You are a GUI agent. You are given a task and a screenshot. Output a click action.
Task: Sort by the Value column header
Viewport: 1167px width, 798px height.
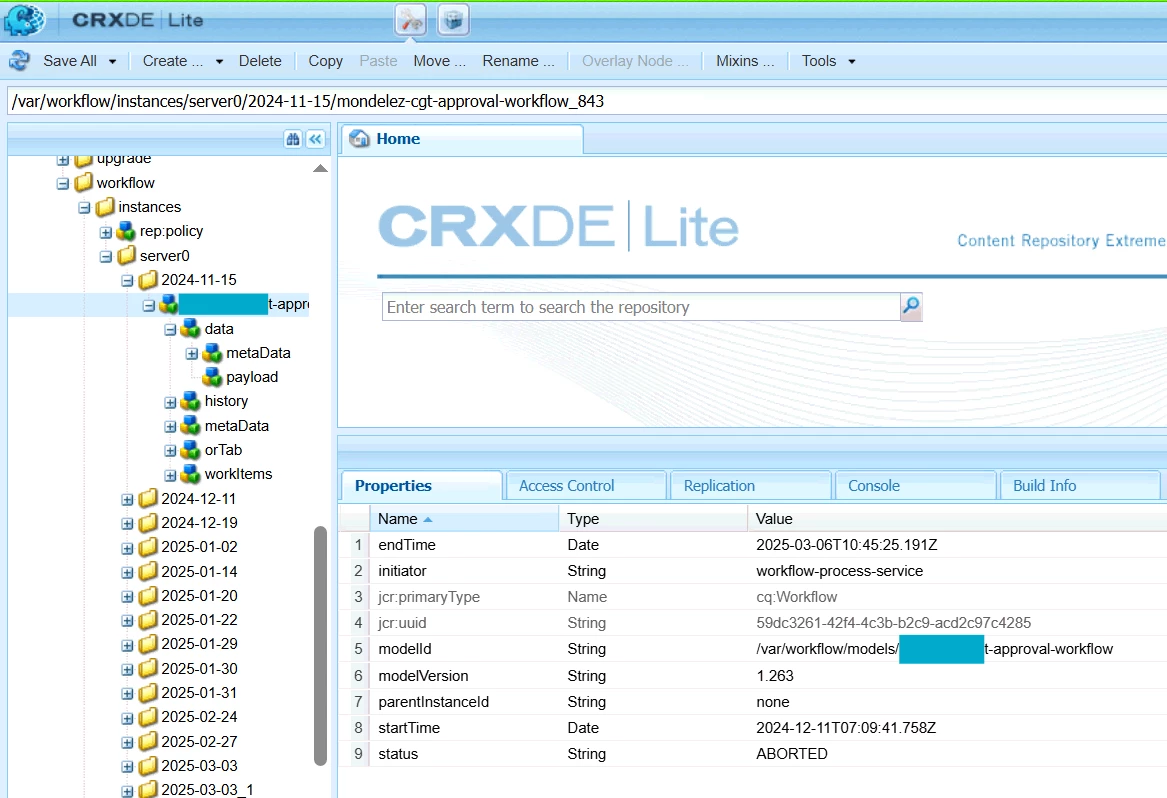pyautogui.click(x=957, y=519)
